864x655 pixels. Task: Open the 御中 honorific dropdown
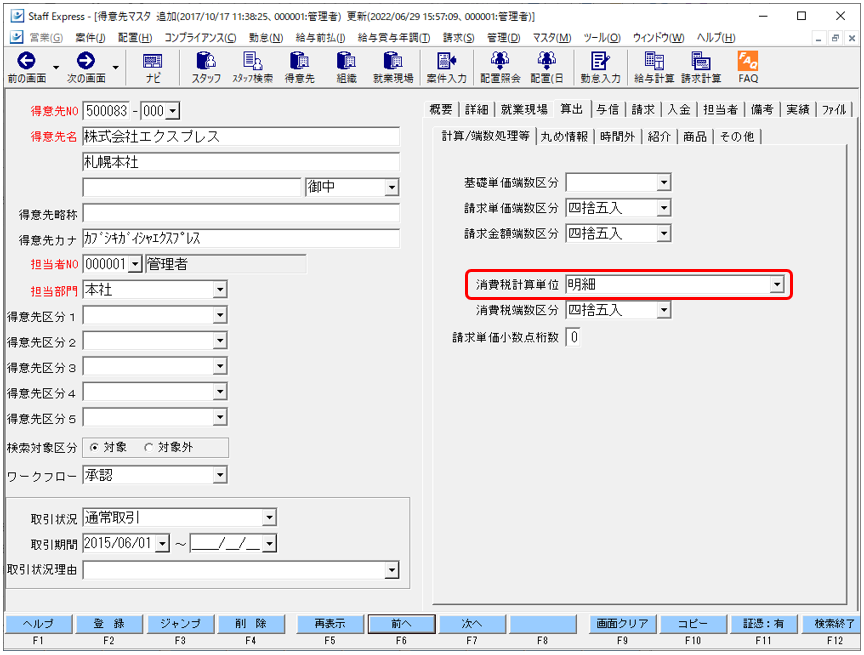(391, 187)
